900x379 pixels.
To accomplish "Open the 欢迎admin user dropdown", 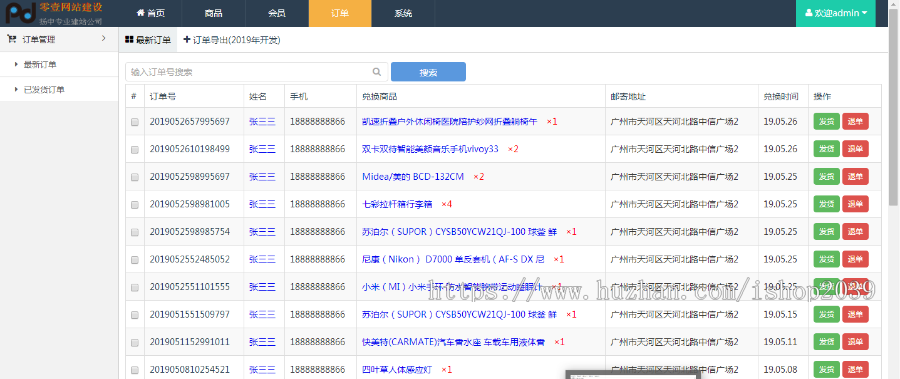I will pos(835,13).
